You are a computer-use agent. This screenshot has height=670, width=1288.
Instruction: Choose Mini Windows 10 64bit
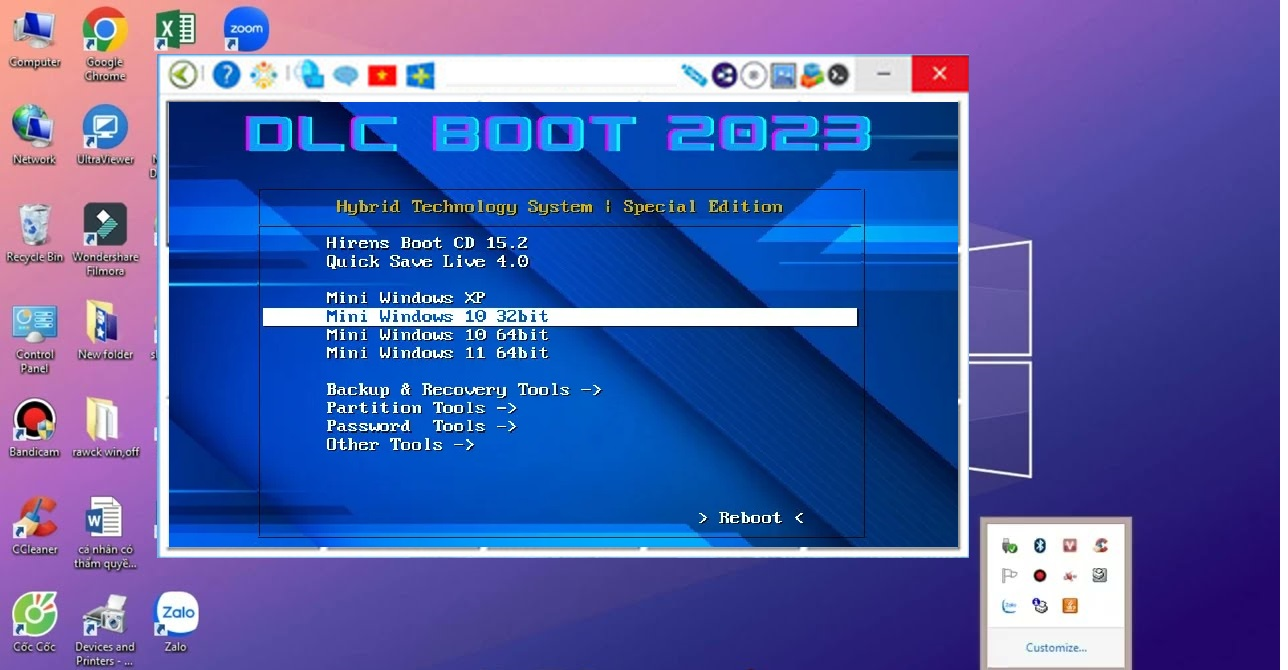438,335
